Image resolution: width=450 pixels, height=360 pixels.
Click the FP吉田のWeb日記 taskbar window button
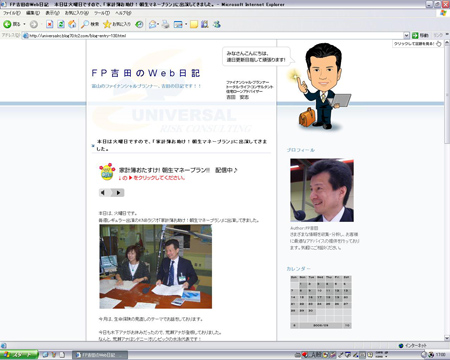pos(100,355)
